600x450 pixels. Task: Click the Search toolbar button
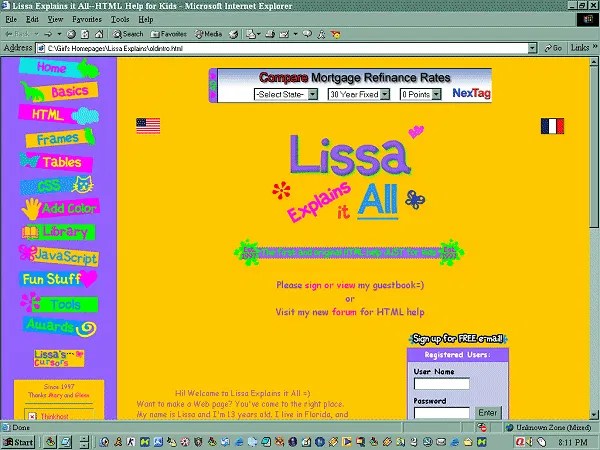coord(125,33)
